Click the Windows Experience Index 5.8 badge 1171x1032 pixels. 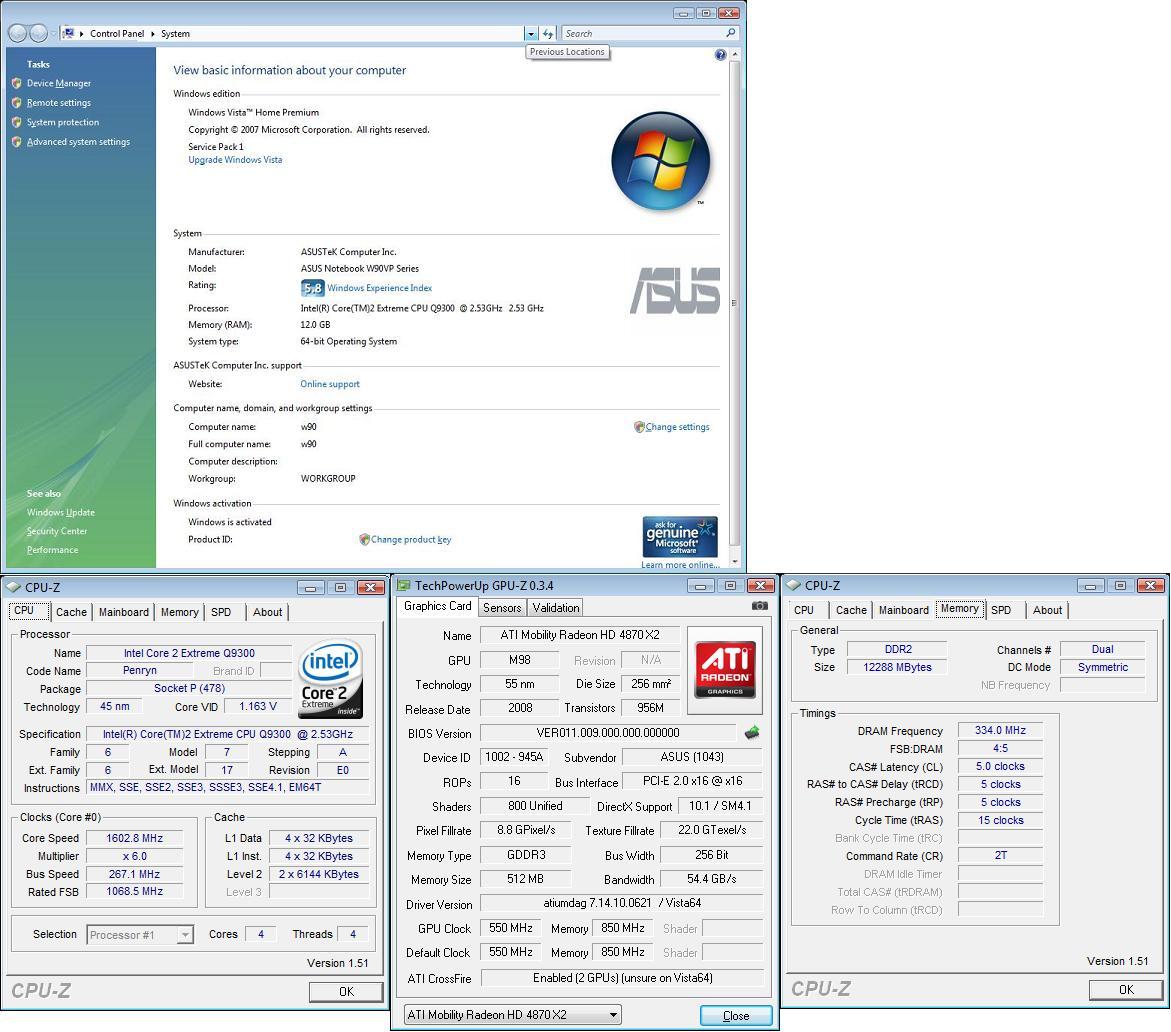(x=312, y=288)
